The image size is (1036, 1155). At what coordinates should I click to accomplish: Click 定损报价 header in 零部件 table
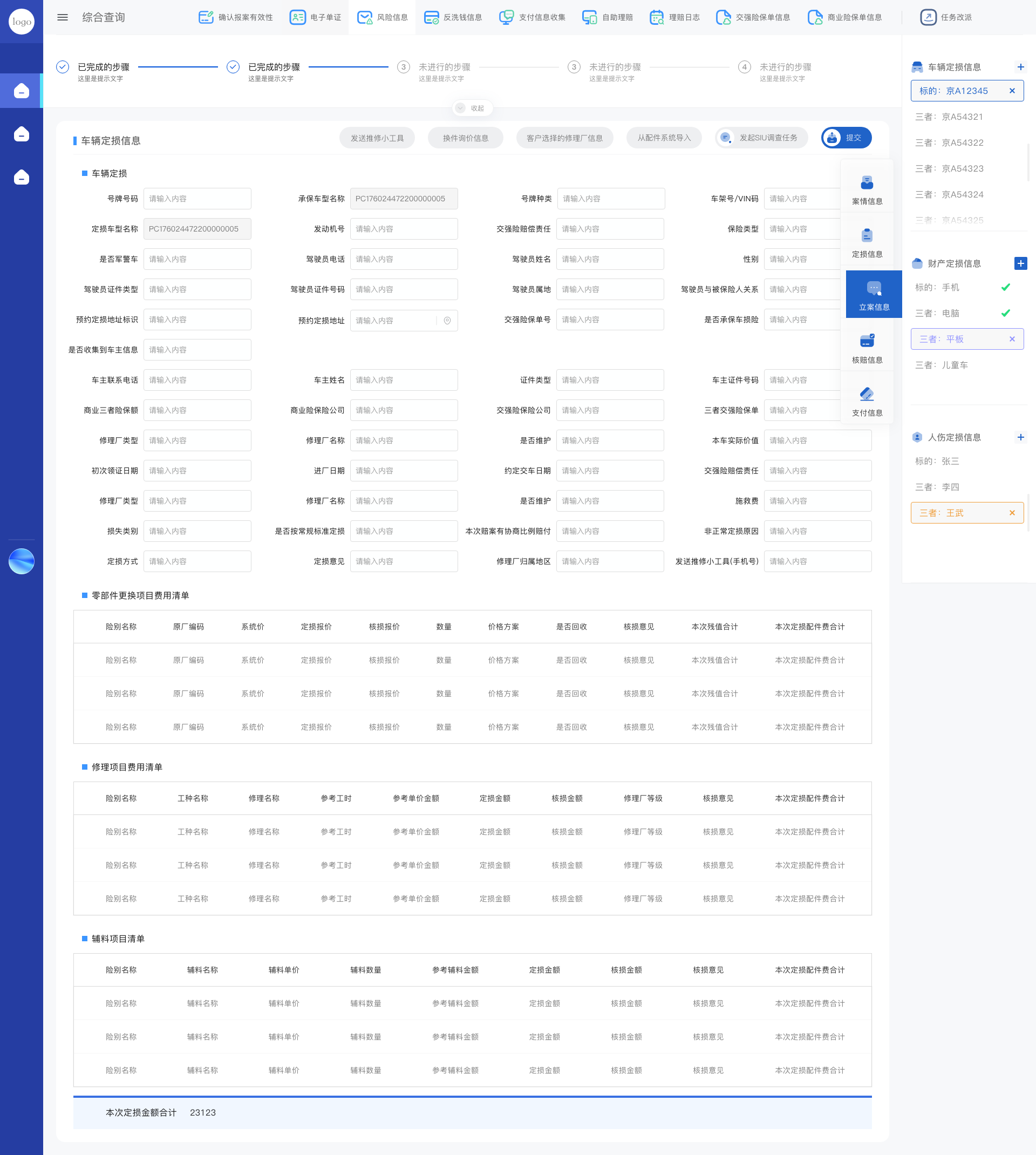316,627
